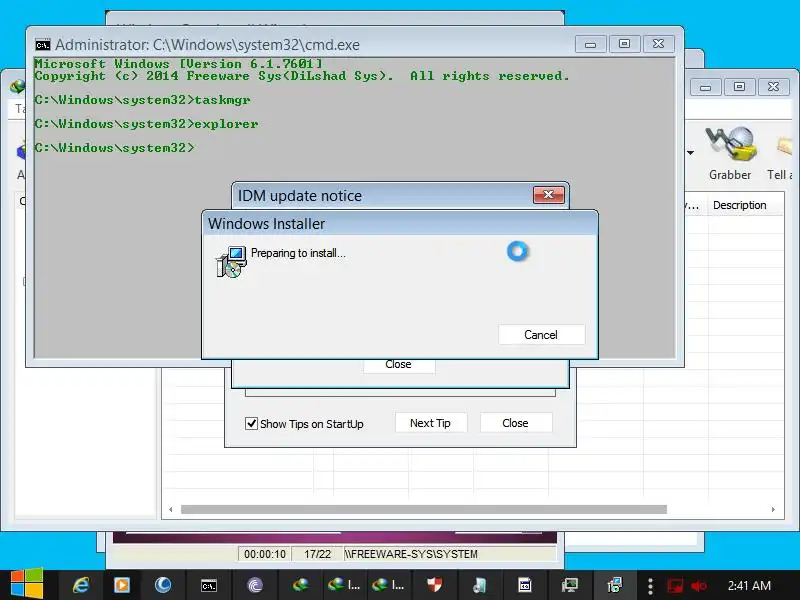Show the Next Tip
Viewport: 800px width, 600px height.
click(431, 423)
